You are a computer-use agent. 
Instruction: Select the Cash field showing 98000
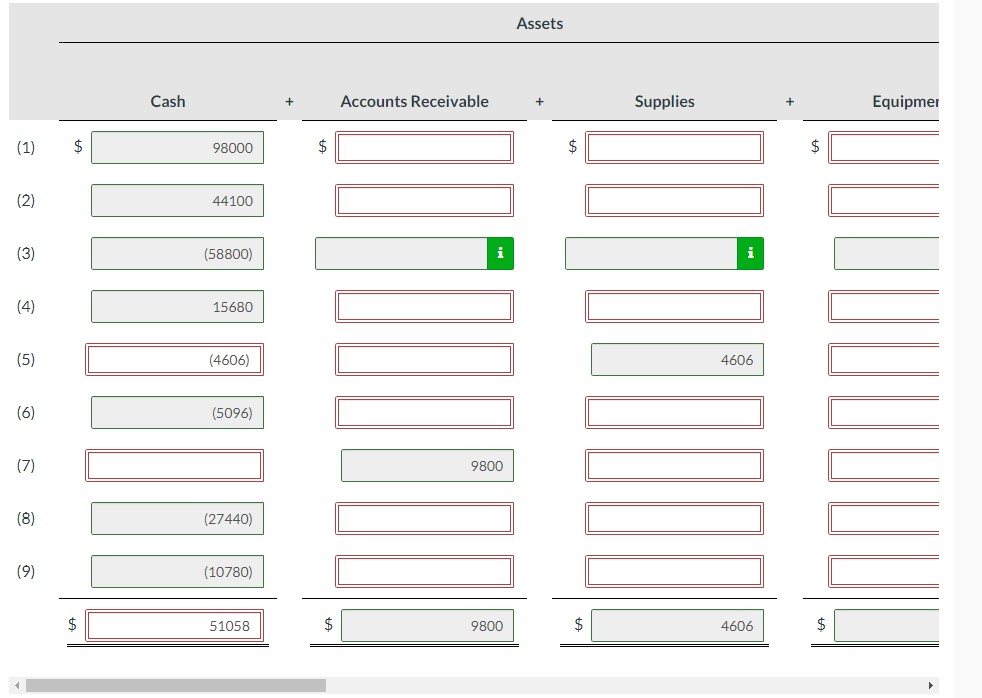point(176,147)
